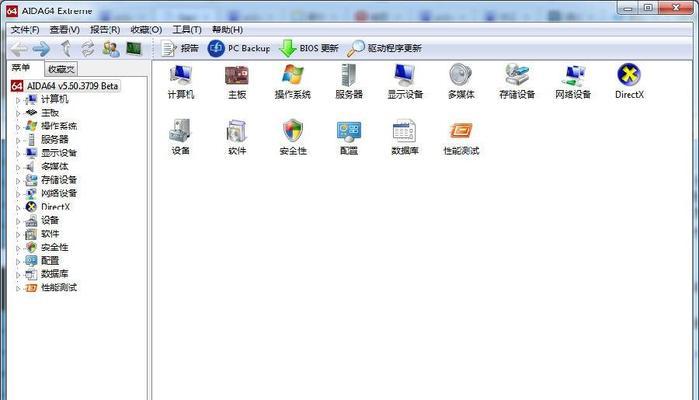The height and width of the screenshot is (400, 699).
Task: Click the BIOS 更新 toolbar button
Action: coord(308,48)
